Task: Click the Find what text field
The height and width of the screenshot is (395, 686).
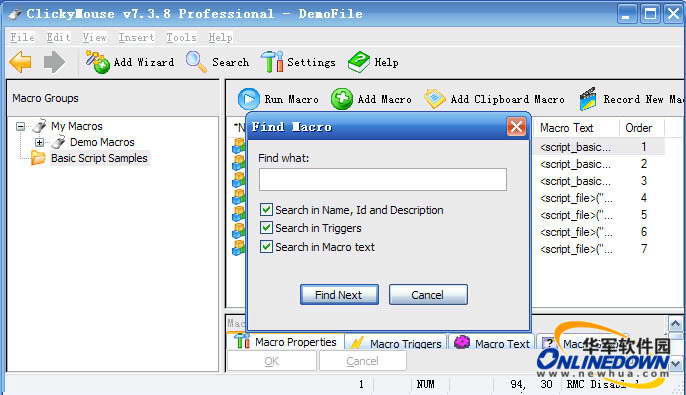Action: tap(383, 179)
